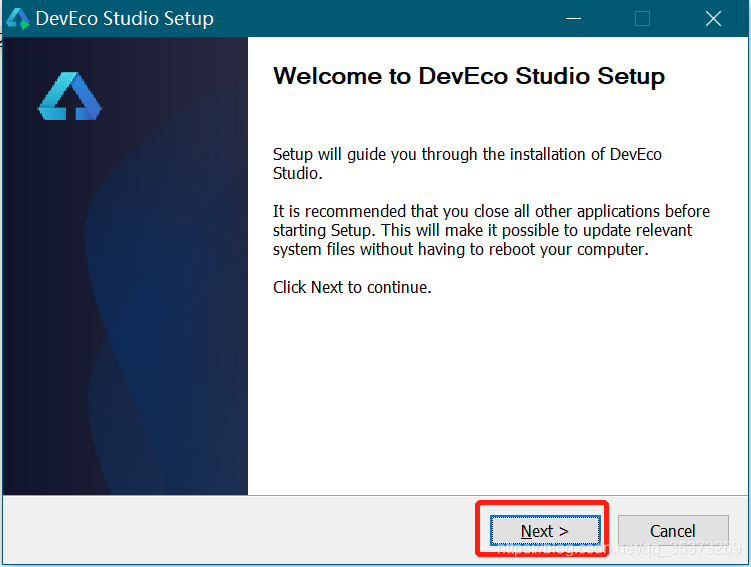The height and width of the screenshot is (567, 751).
Task: Select the 'It is recommended' paragraph
Action: 491,230
